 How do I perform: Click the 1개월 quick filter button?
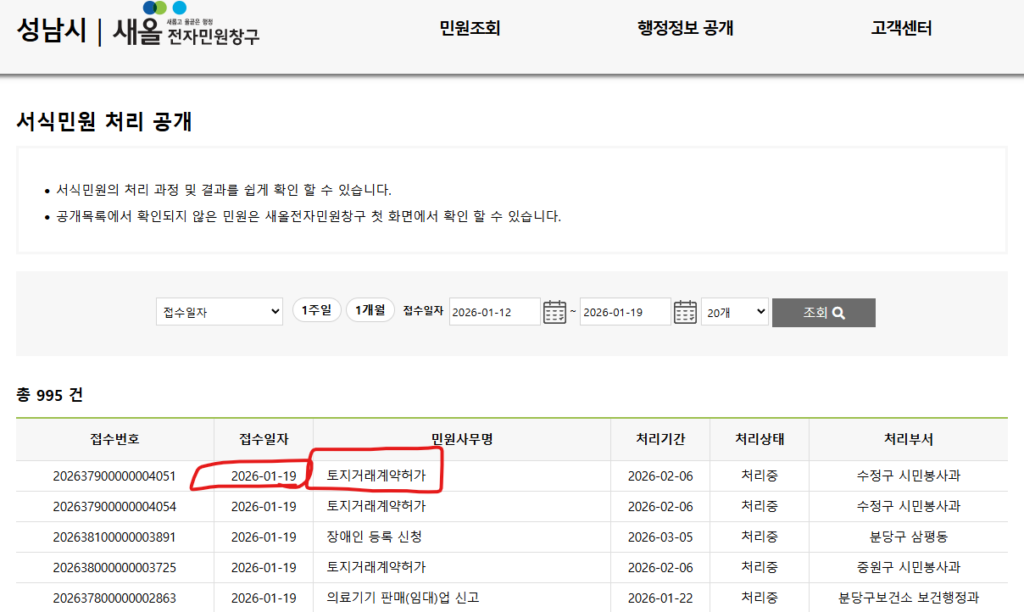(x=370, y=310)
